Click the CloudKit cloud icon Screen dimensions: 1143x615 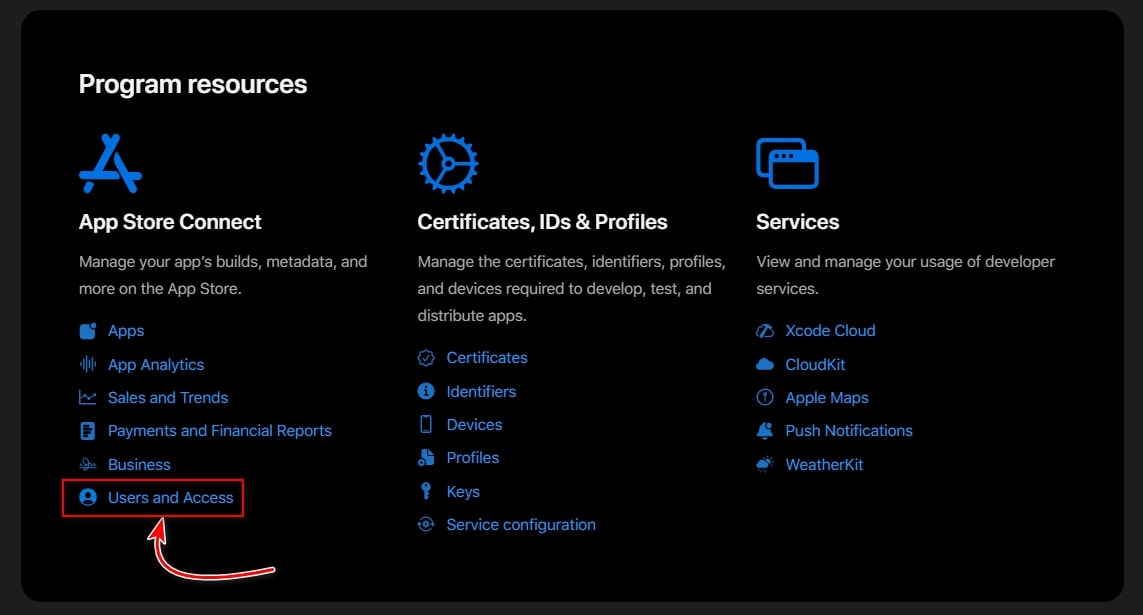764,364
